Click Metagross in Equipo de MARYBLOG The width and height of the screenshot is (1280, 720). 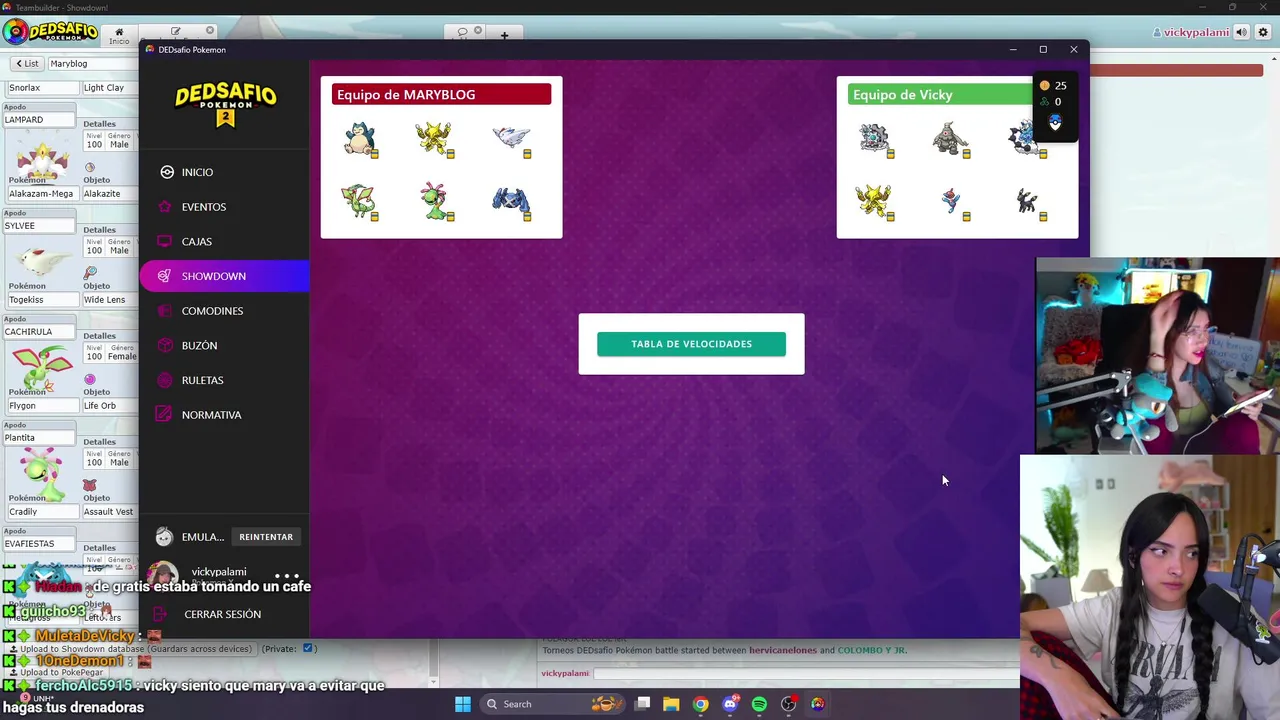pos(511,201)
